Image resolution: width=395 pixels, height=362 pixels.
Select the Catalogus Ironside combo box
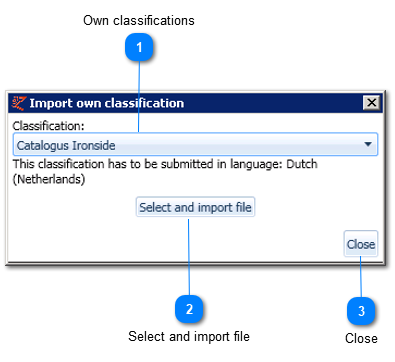coord(195,144)
